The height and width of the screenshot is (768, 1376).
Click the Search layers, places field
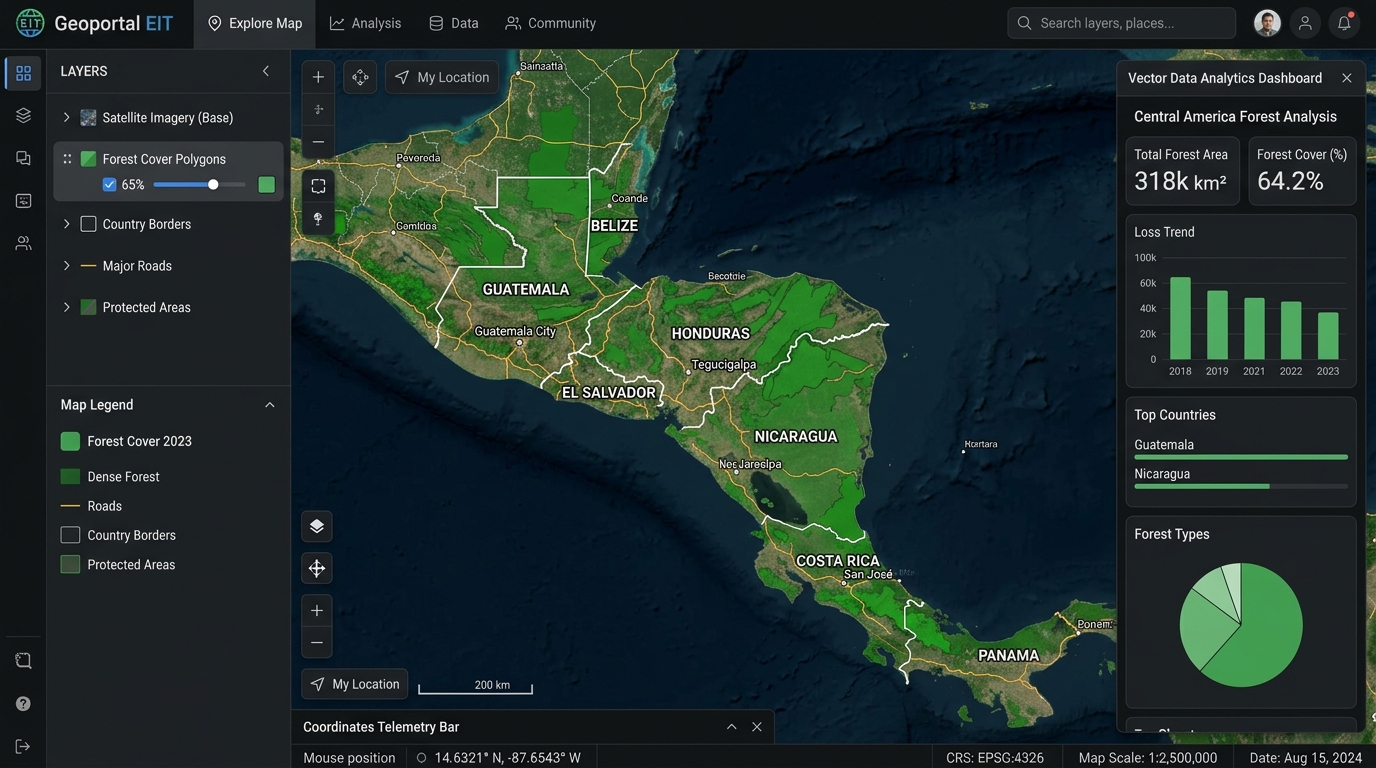1122,23
